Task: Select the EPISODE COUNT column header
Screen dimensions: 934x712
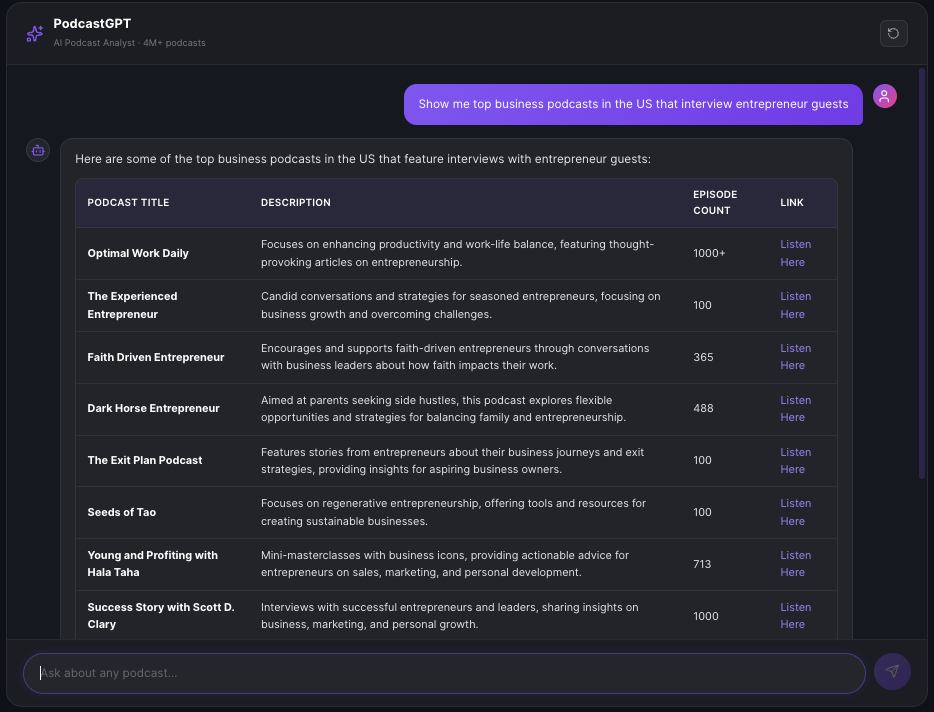Action: coord(714,202)
